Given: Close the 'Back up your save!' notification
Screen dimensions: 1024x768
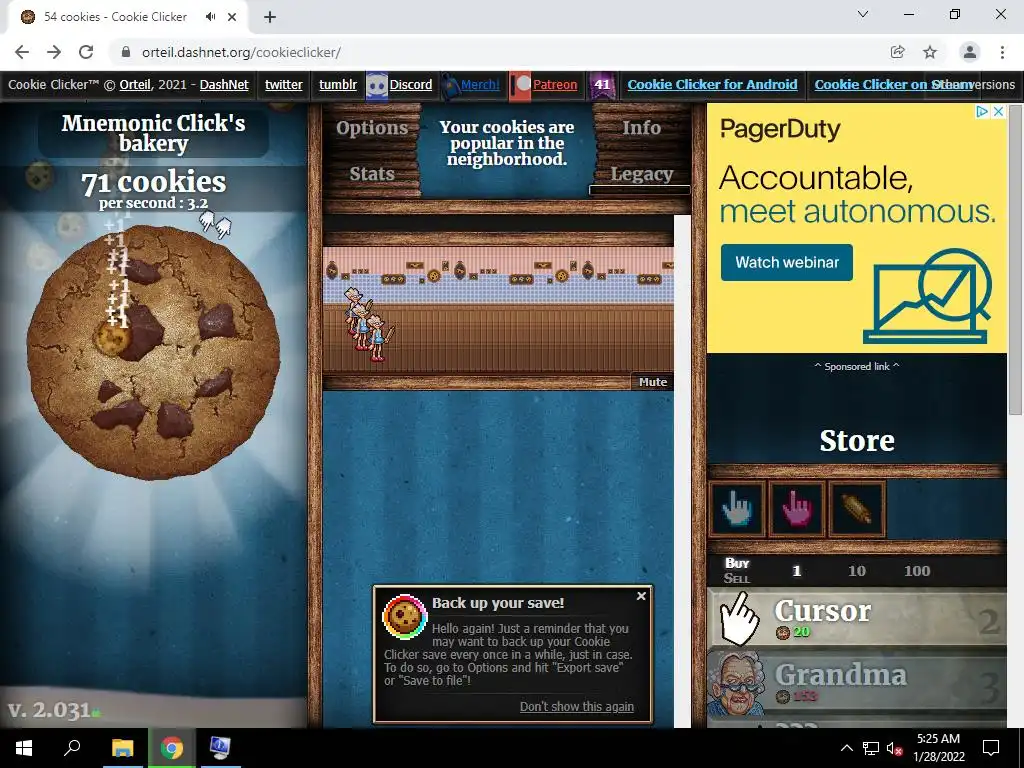Looking at the screenshot, I should [641, 596].
